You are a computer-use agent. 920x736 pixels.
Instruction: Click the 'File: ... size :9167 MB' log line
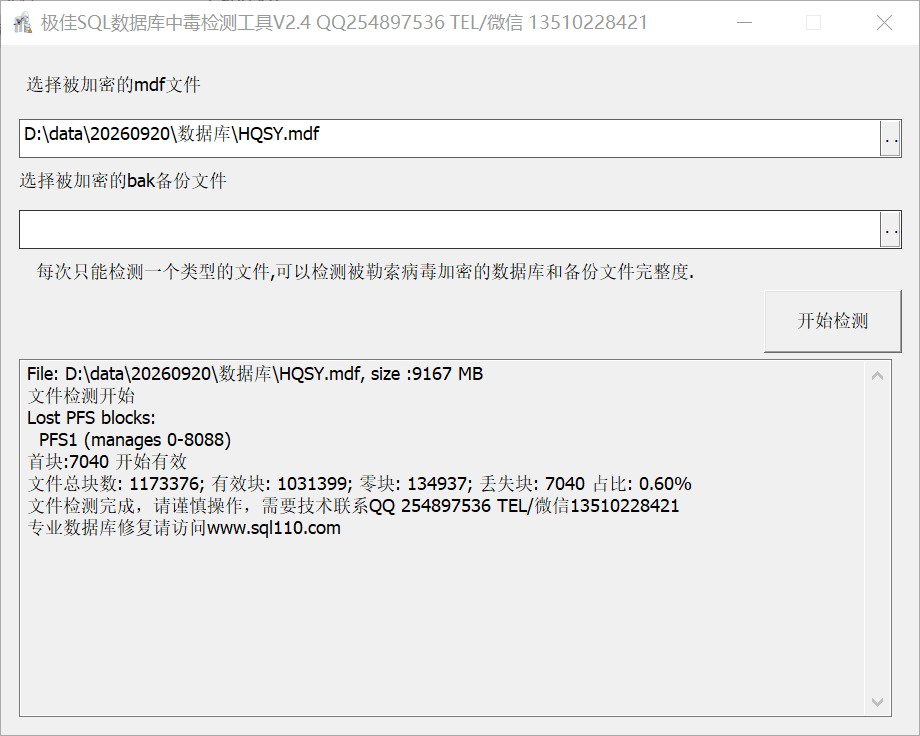click(x=255, y=374)
